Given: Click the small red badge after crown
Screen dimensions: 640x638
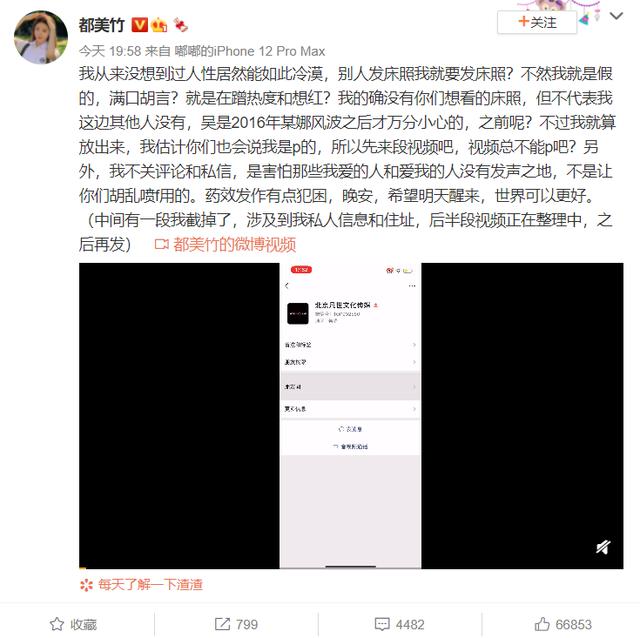Looking at the screenshot, I should (180, 25).
